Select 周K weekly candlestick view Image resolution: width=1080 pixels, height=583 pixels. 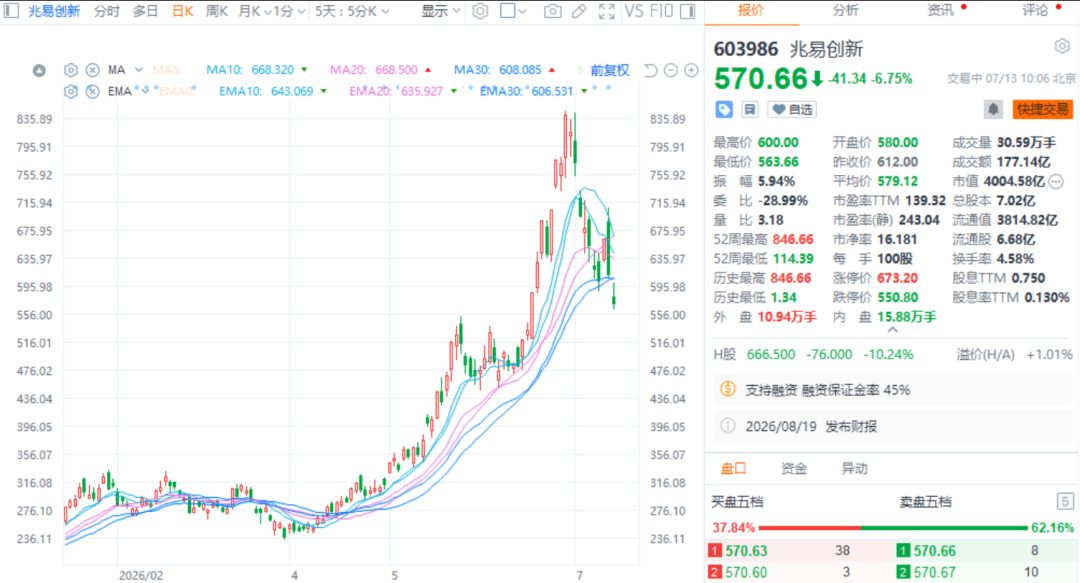[x=216, y=11]
